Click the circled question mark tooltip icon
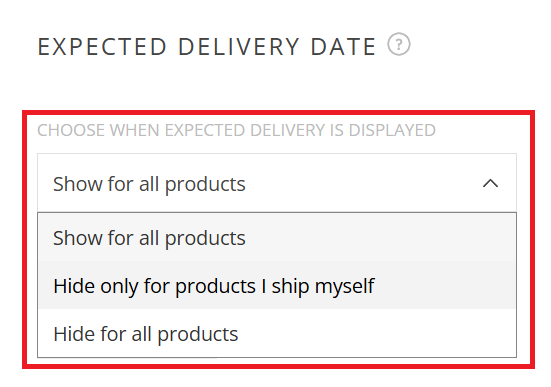Screen dimensions: 551x387 coord(399,44)
